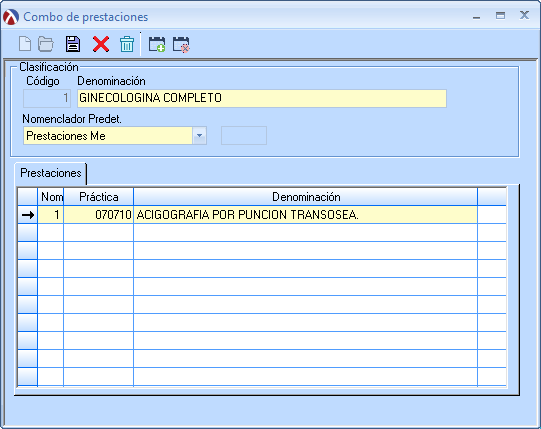Click the Denominación grid column header
This screenshot has height=429, width=541.
tap(306, 197)
